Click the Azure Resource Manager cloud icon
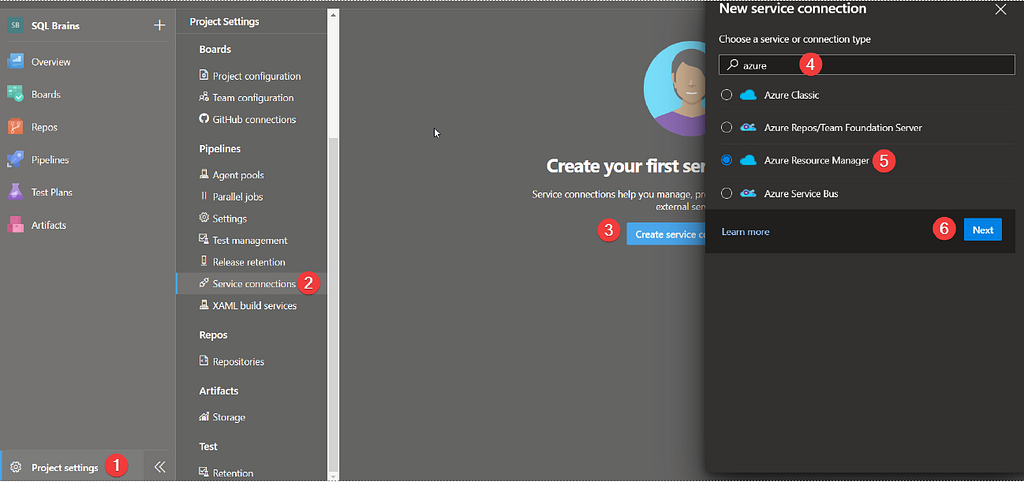This screenshot has width=1024, height=482. pos(748,160)
